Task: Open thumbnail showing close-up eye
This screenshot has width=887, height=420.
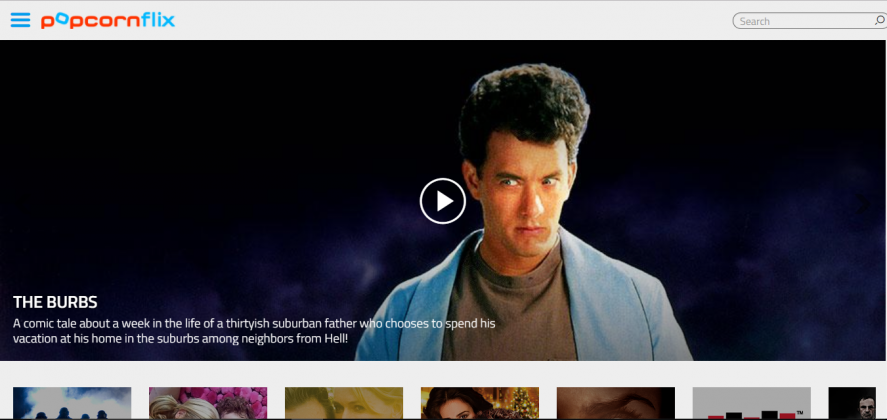Action: (x=615, y=403)
